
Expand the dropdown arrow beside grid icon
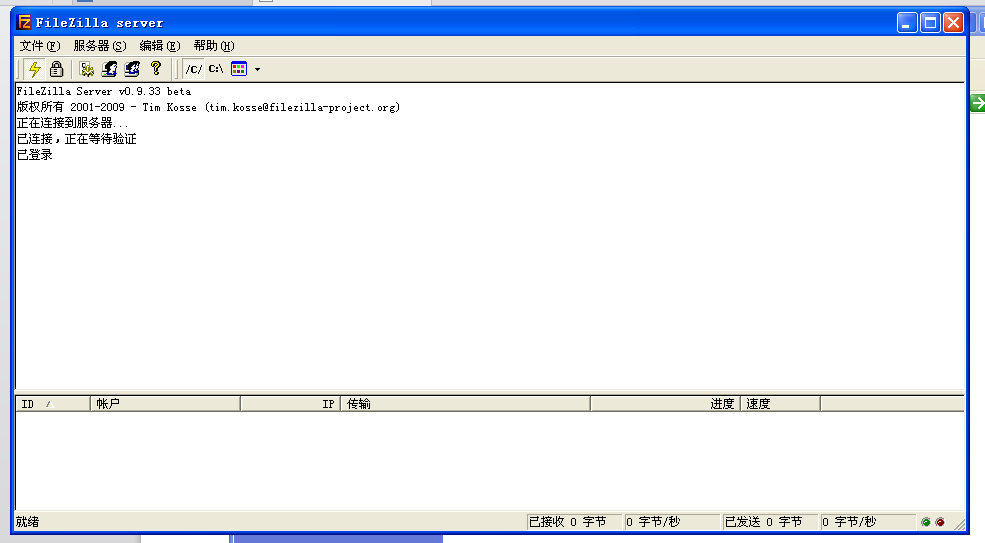(257, 70)
